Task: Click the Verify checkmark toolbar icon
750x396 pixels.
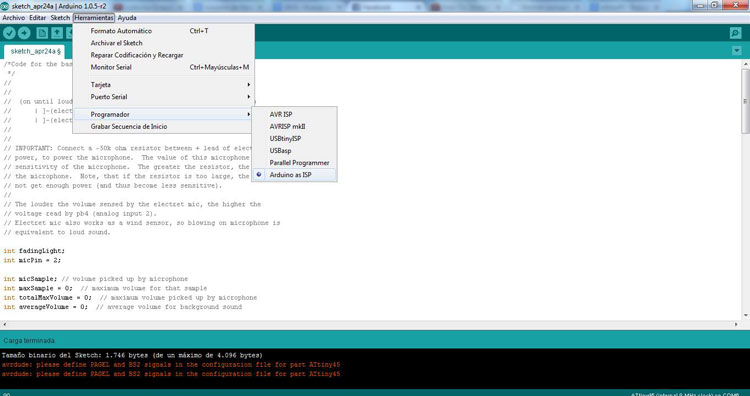Action: tap(10, 33)
